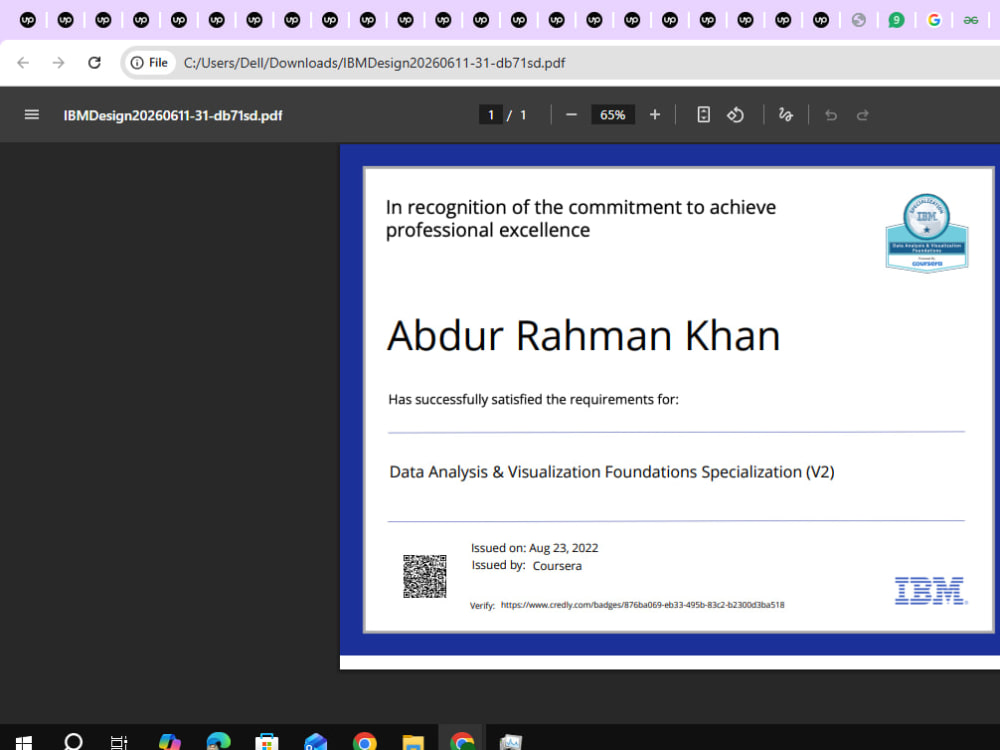Switch to the WhatsApp tab with 9 badge
The width and height of the screenshot is (1000, 750).
pos(896,20)
